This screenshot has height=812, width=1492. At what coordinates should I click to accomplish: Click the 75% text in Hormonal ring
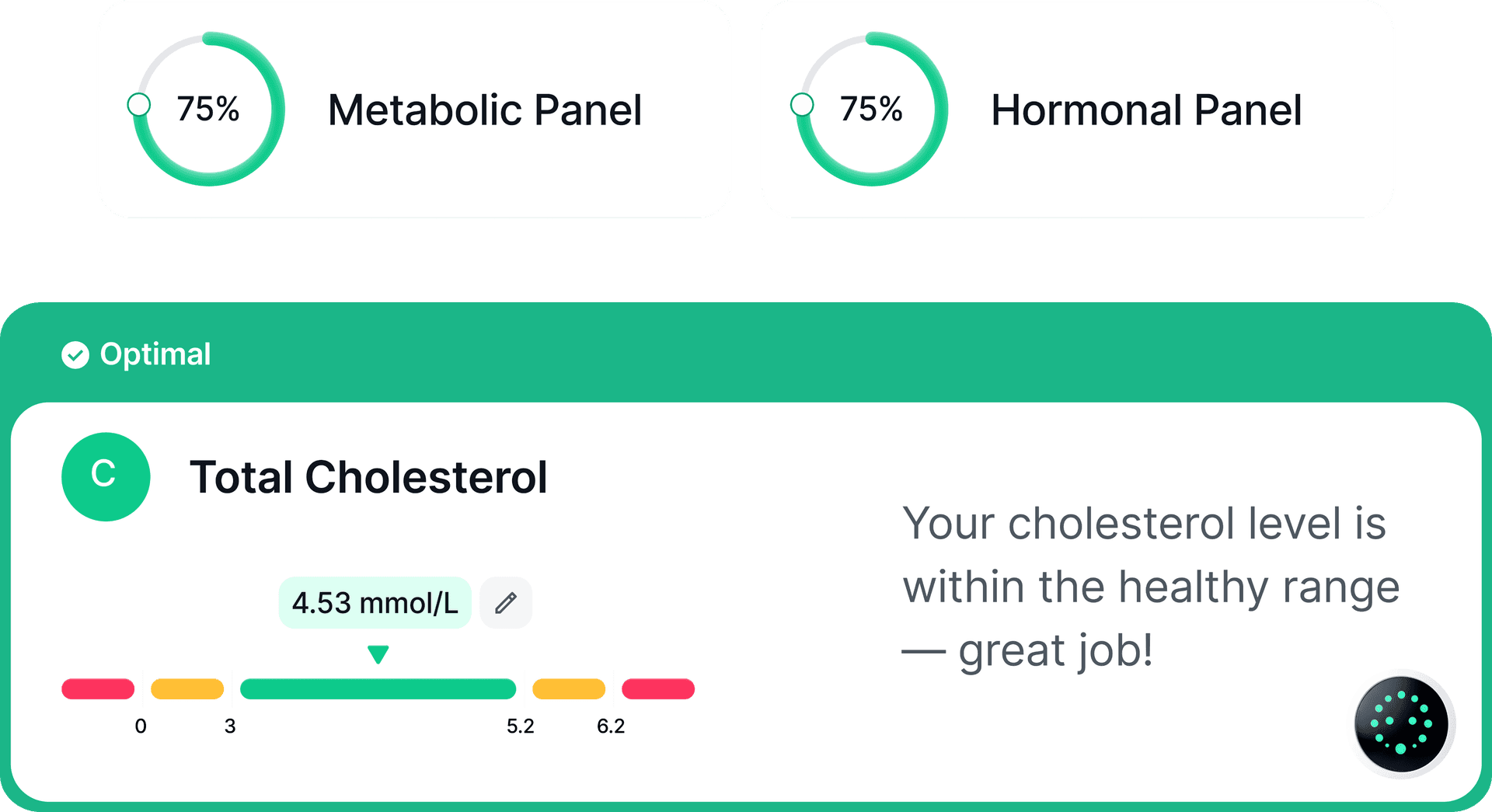click(x=871, y=109)
